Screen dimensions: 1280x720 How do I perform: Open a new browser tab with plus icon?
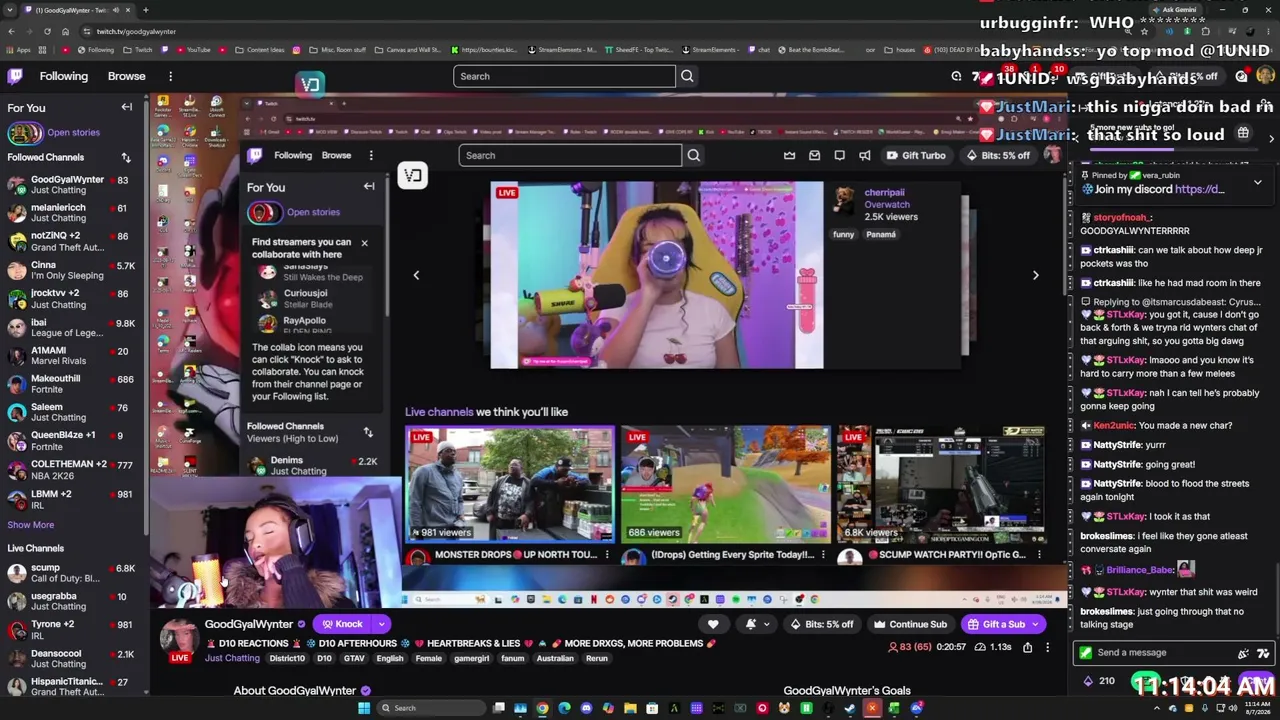click(145, 10)
